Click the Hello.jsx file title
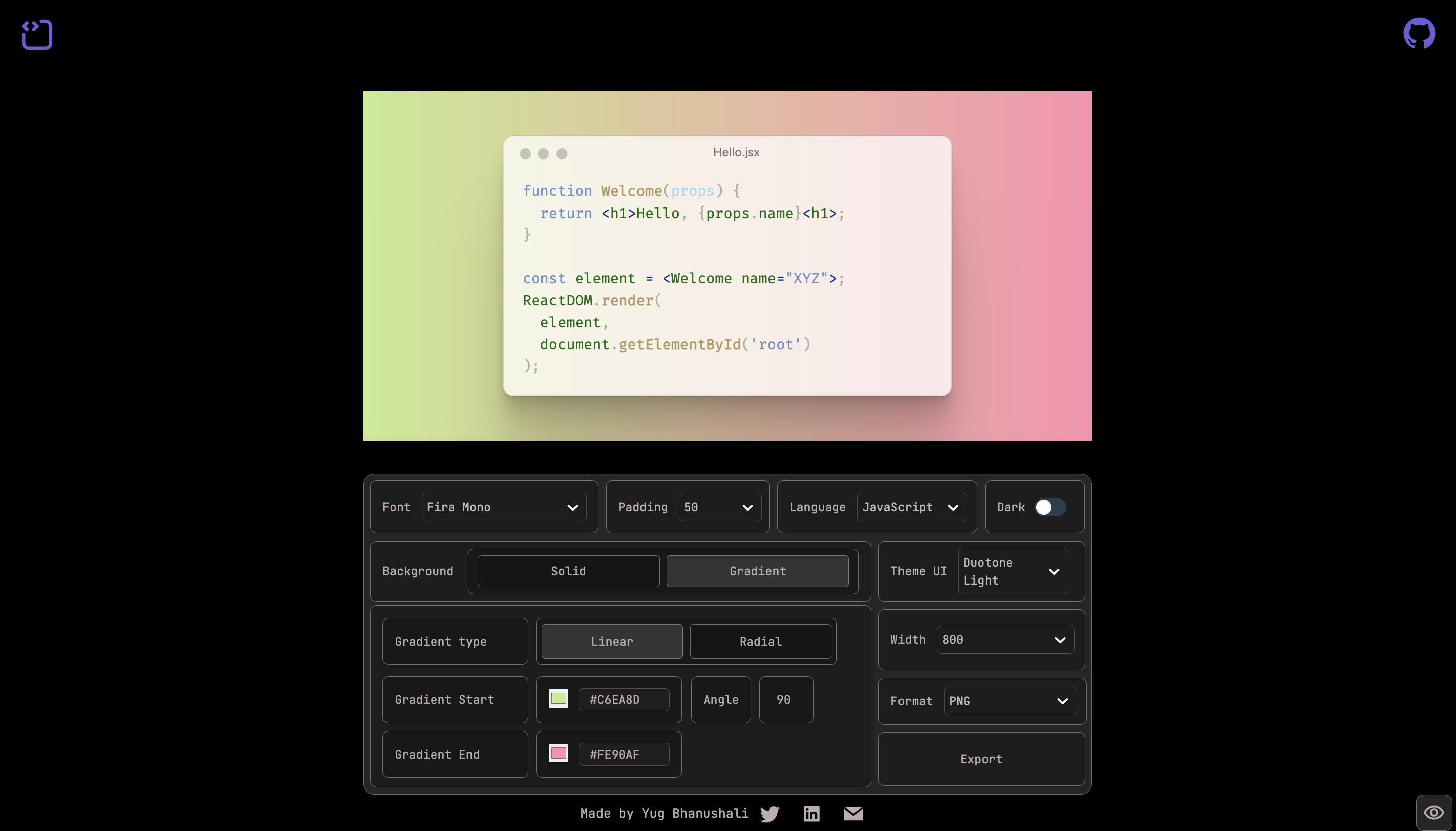 point(736,152)
